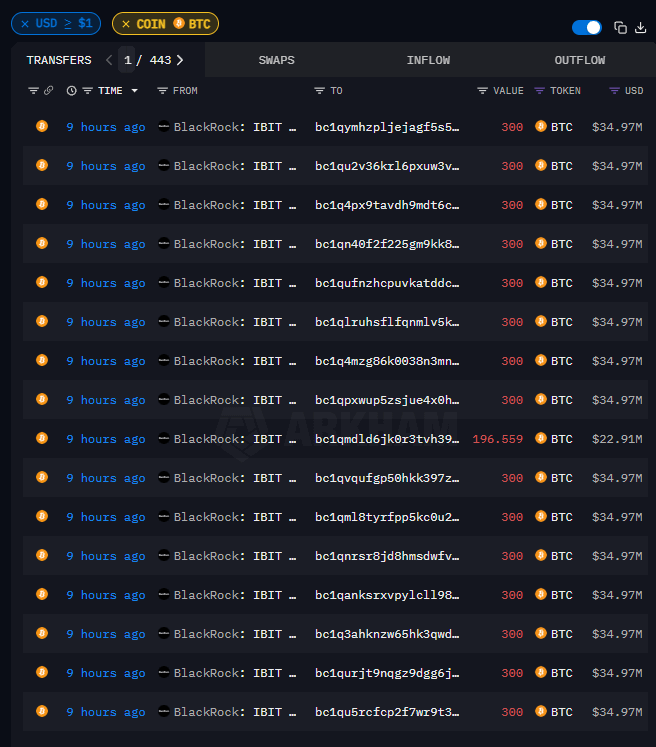Open address bc1q4mzg86k0038n3mn…
The height and width of the screenshot is (747, 656).
387,362
